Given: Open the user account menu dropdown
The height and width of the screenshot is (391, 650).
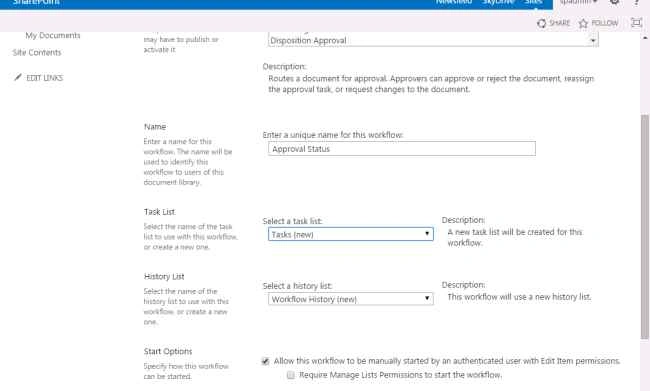Looking at the screenshot, I should tap(578, 2).
